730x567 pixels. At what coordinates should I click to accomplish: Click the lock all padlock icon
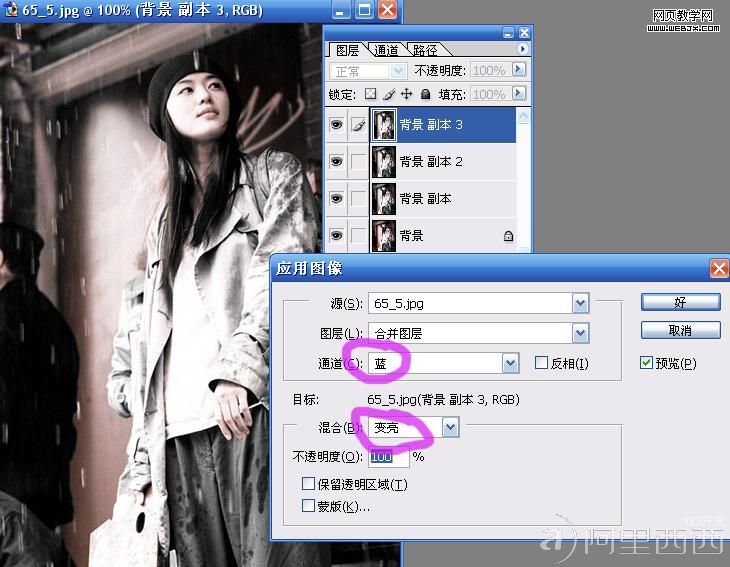click(x=425, y=94)
